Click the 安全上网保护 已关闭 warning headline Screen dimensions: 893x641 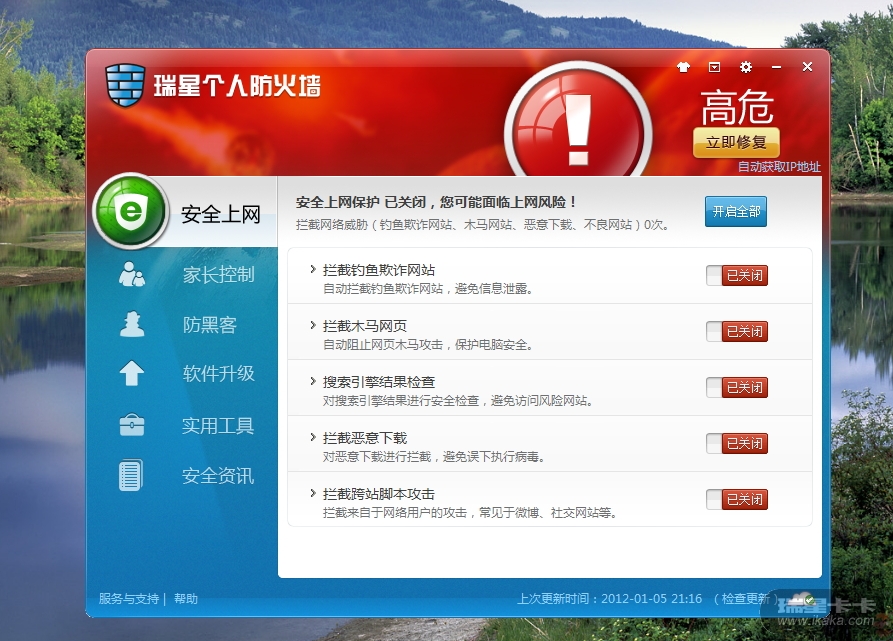[x=436, y=202]
